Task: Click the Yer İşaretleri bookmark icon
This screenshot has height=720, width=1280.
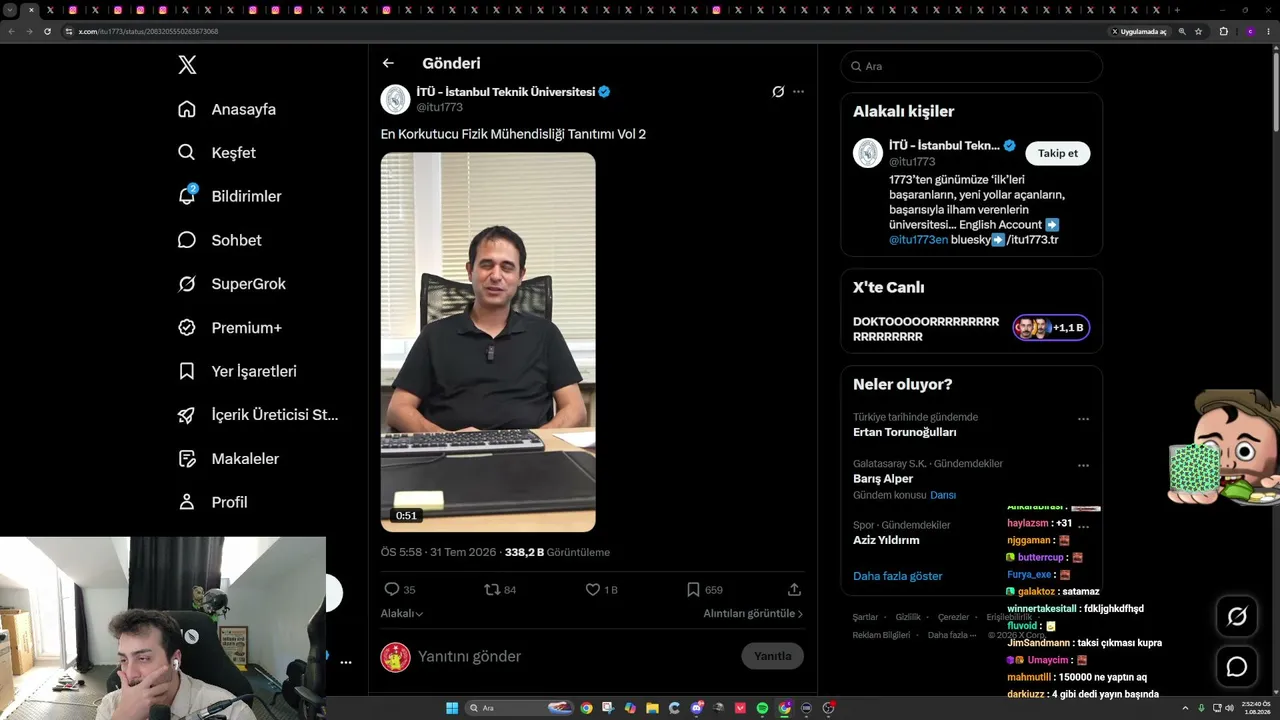Action: tap(187, 371)
